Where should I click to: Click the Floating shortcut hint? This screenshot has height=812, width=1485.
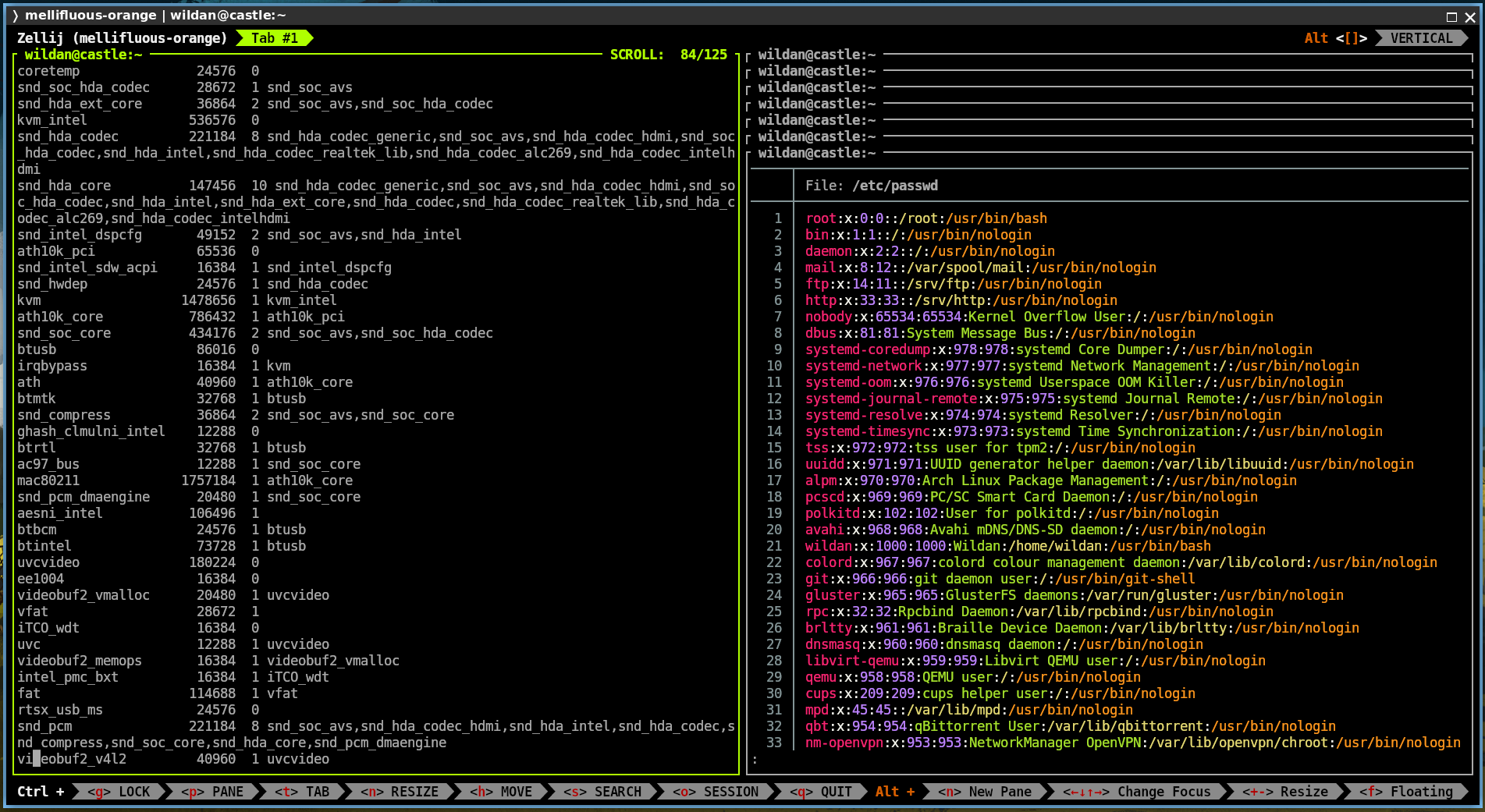tap(1406, 792)
